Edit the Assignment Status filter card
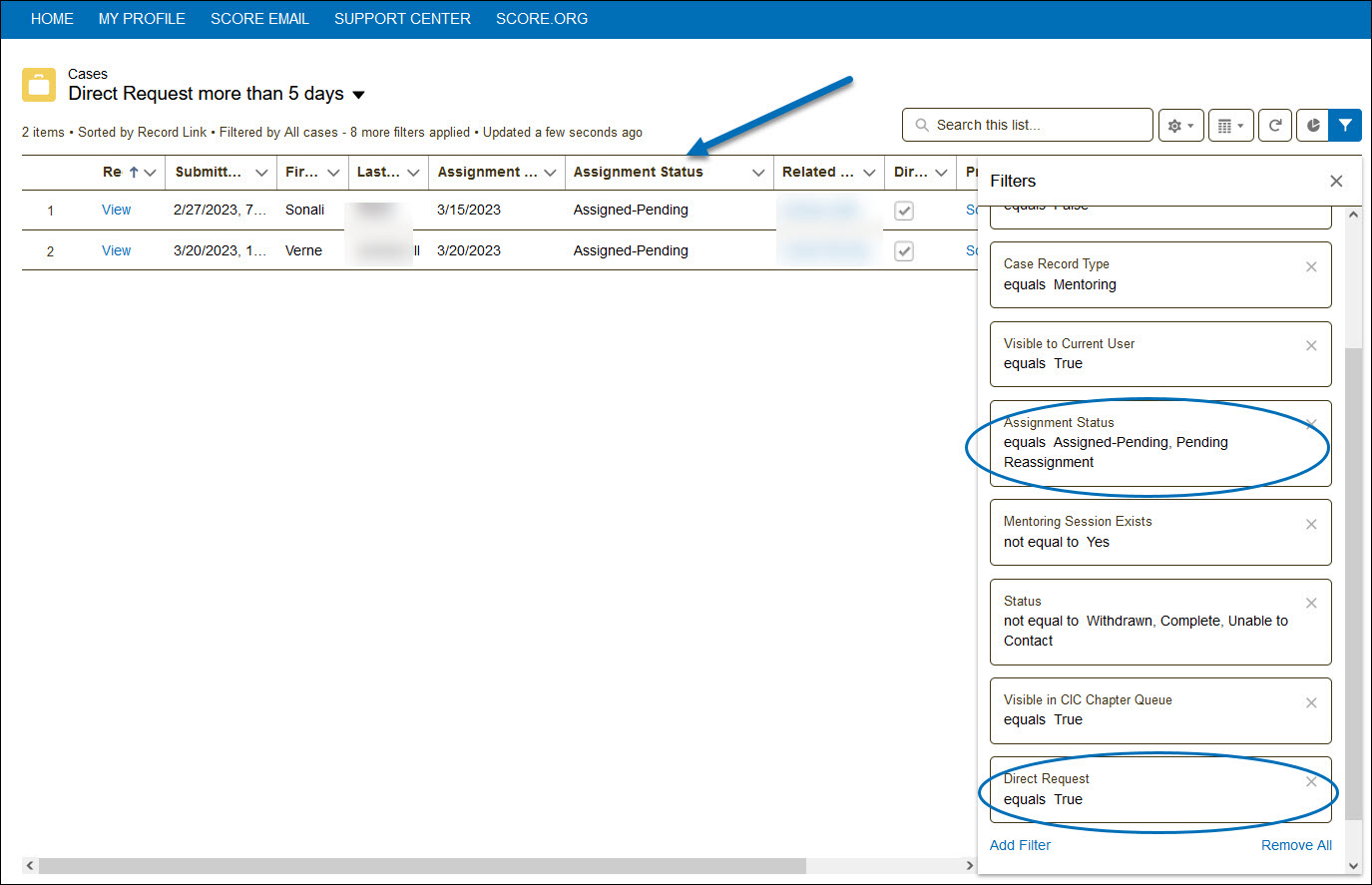 1160,443
